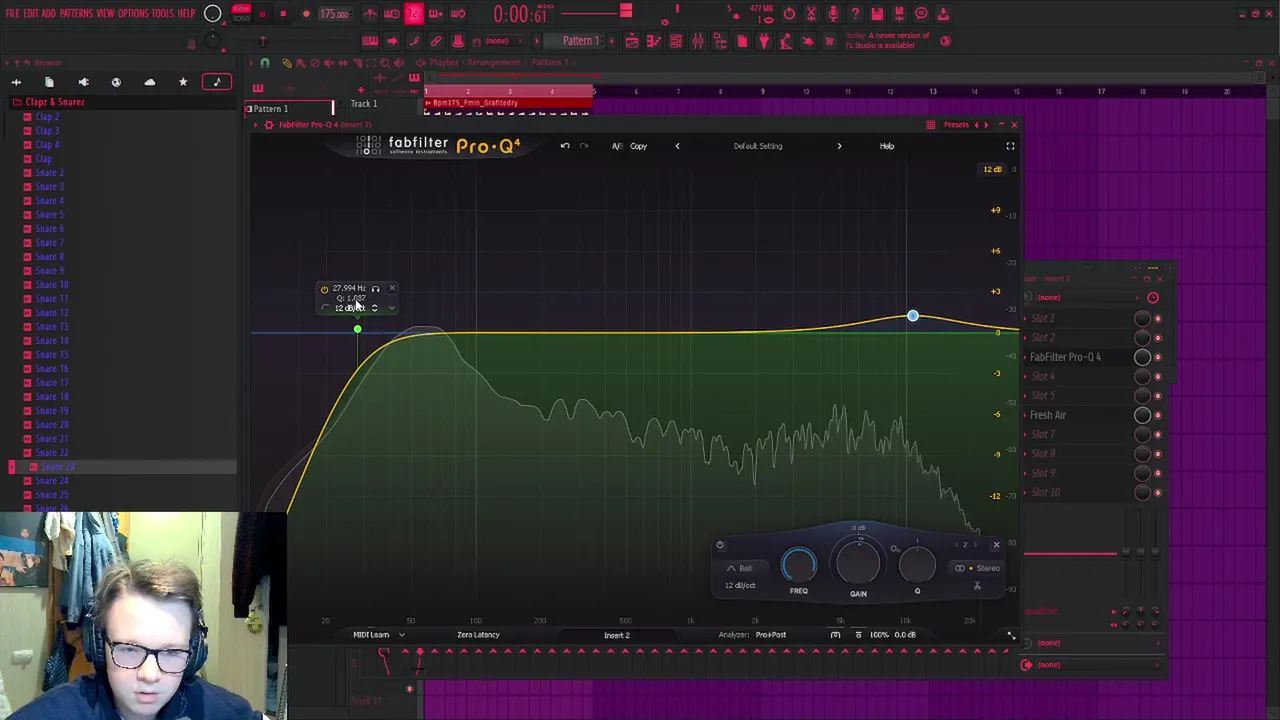Viewport: 1280px width, 720px height.
Task: Click the browser cloud icon
Action: [x=150, y=82]
